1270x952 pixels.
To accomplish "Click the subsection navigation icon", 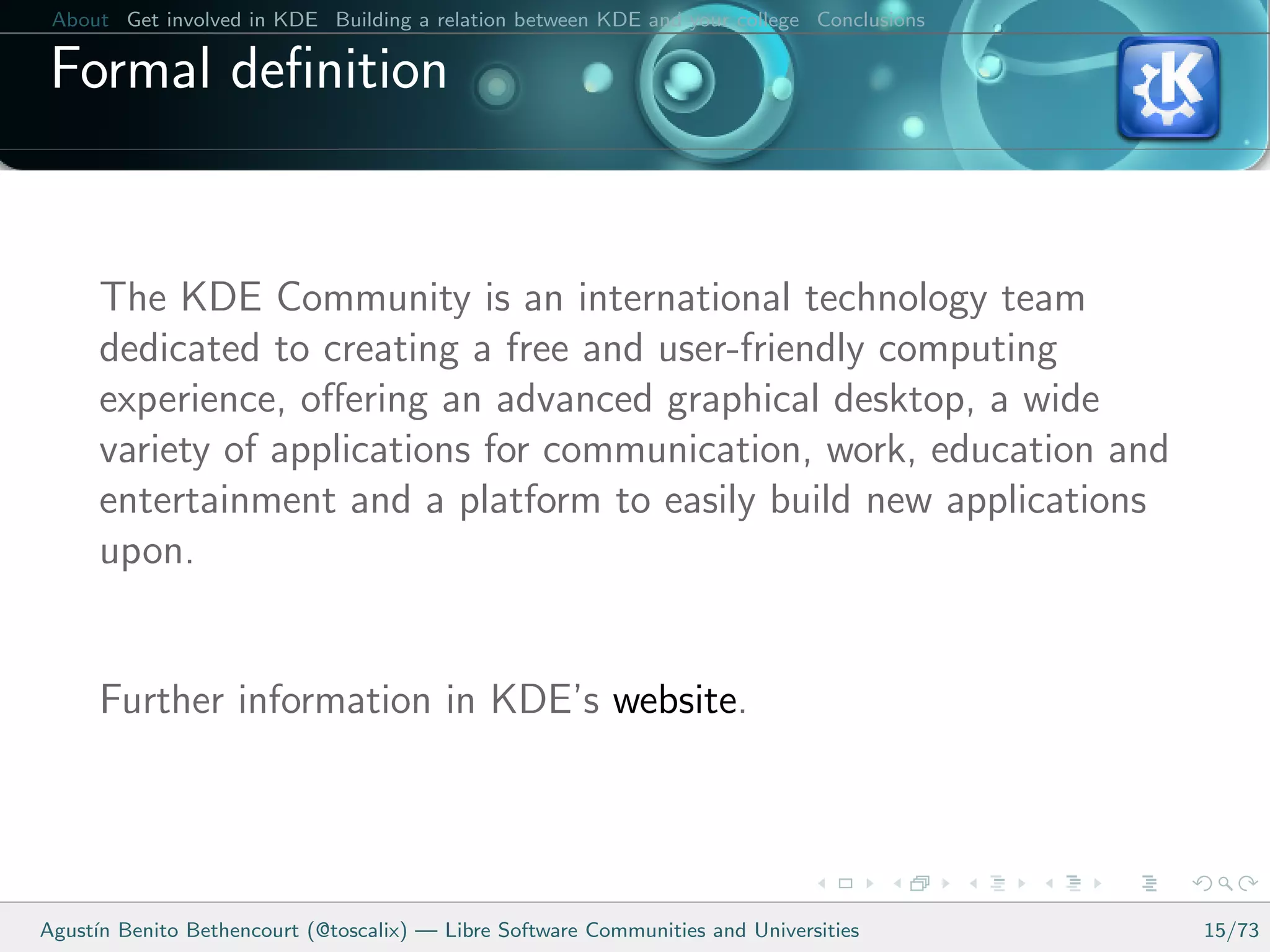I will click(998, 884).
